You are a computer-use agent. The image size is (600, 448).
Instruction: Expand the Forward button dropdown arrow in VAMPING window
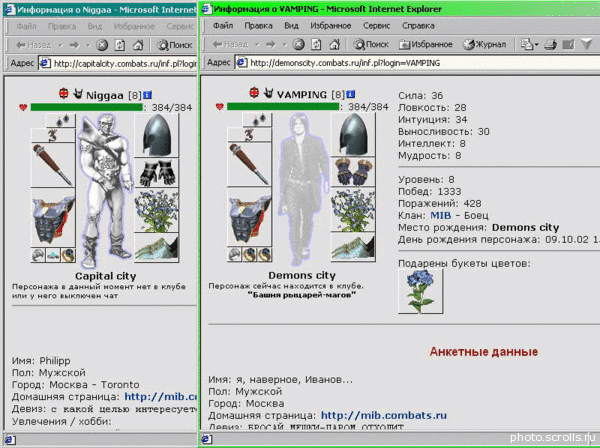(x=284, y=45)
